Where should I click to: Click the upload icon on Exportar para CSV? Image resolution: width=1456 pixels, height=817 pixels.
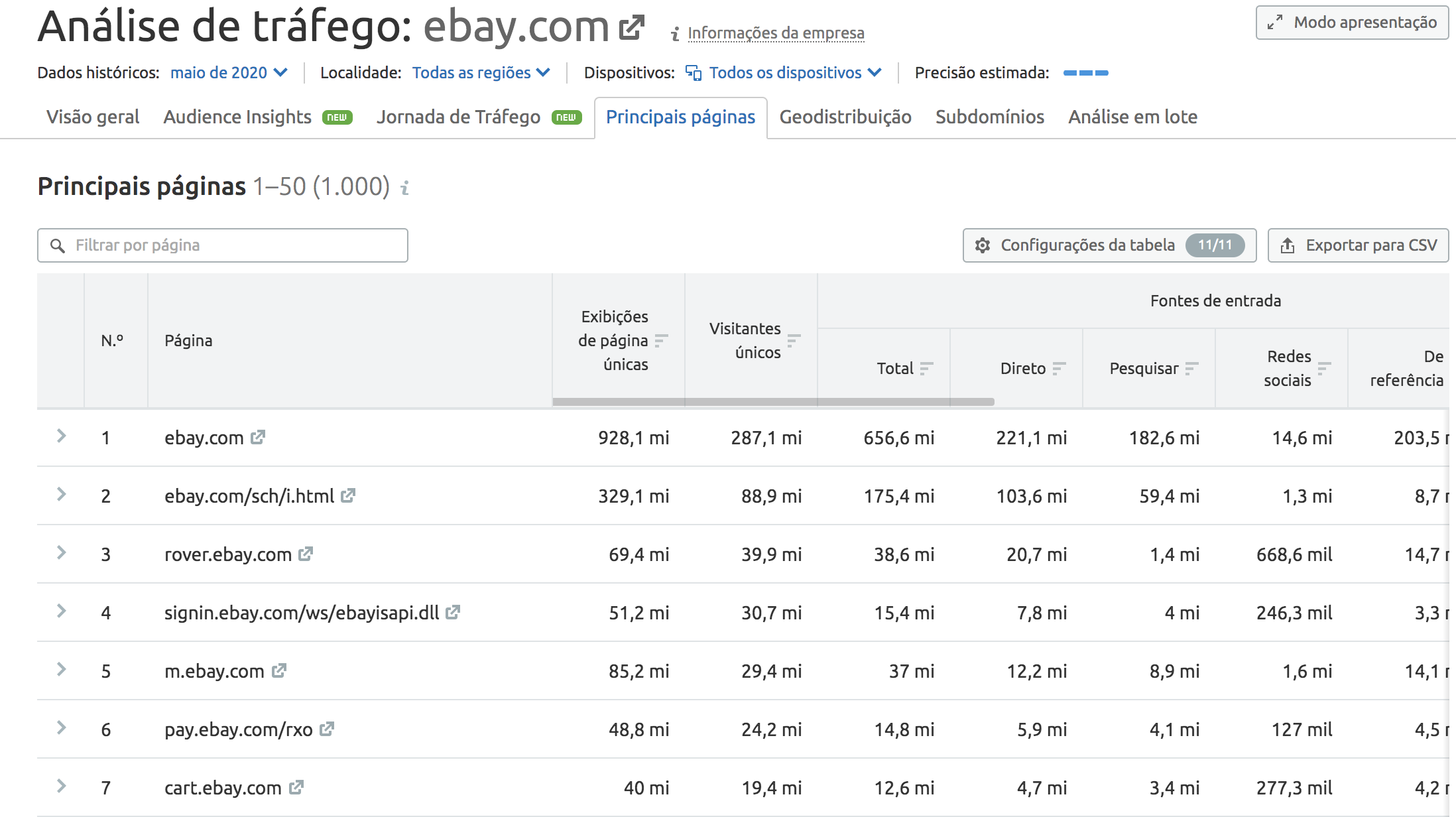[x=1288, y=245]
